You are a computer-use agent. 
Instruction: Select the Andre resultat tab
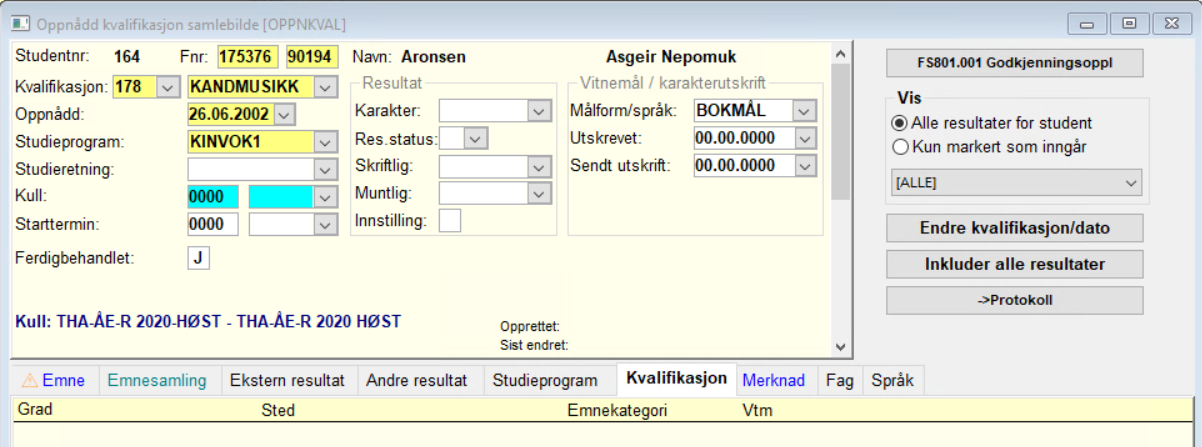(x=416, y=380)
